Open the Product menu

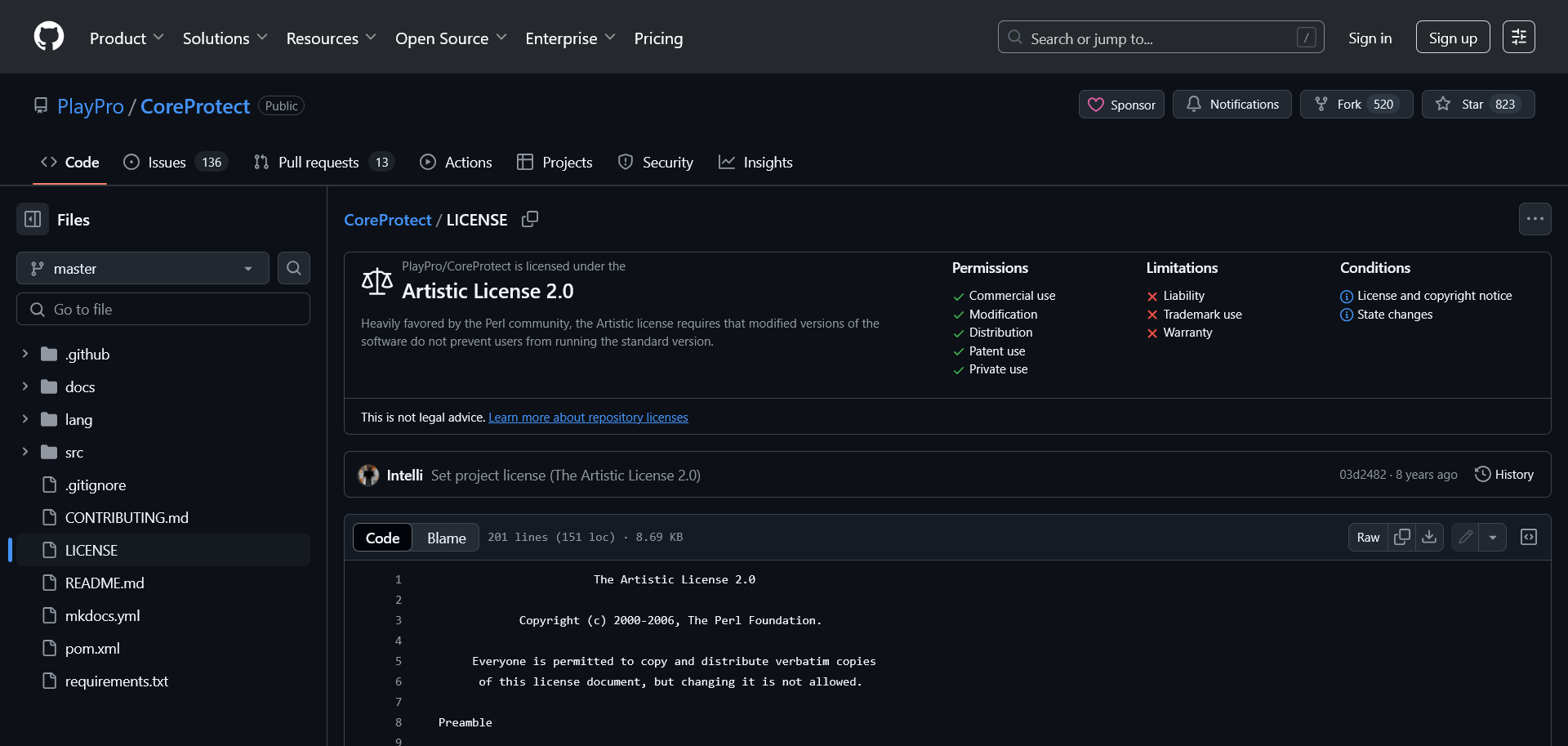127,38
